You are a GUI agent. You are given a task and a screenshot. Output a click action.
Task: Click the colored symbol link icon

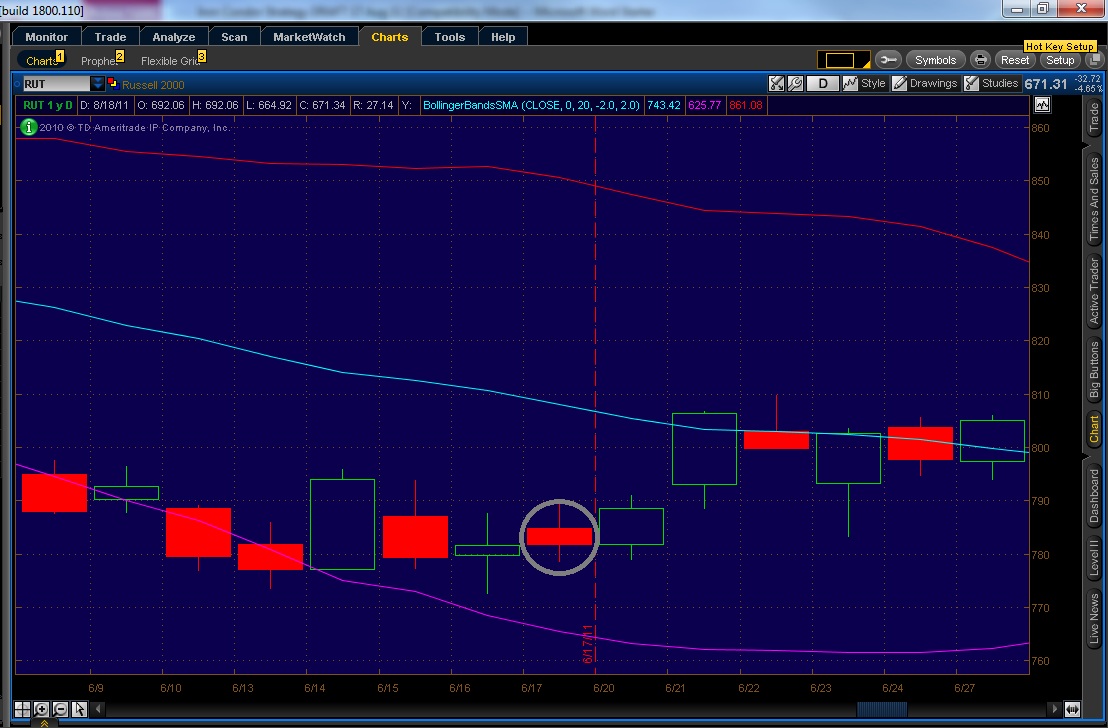(112, 84)
